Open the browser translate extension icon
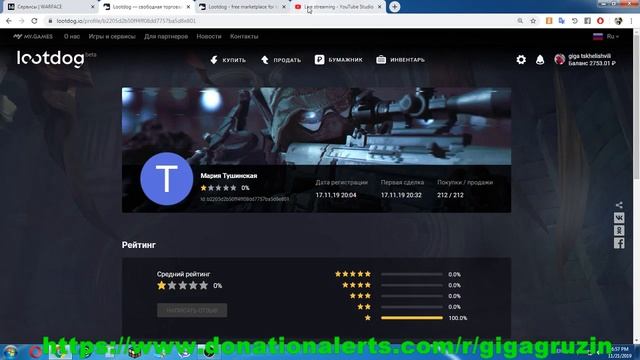640x360 pixels. 562,21
